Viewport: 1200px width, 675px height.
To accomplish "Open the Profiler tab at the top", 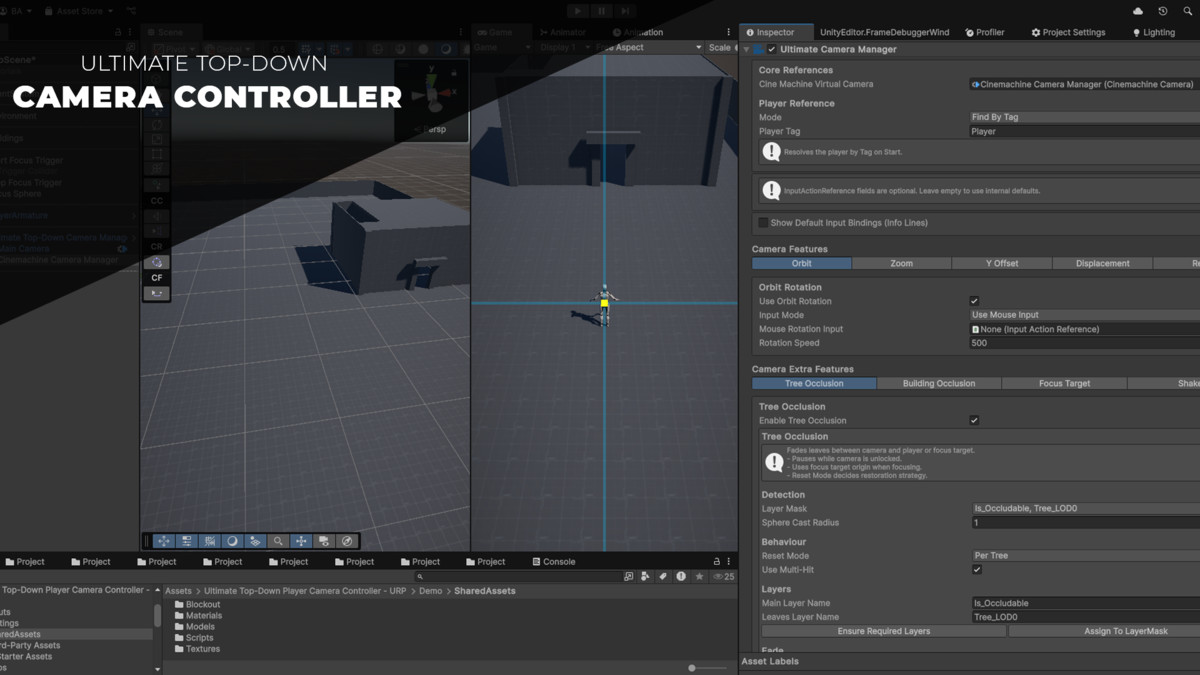I will click(x=986, y=31).
